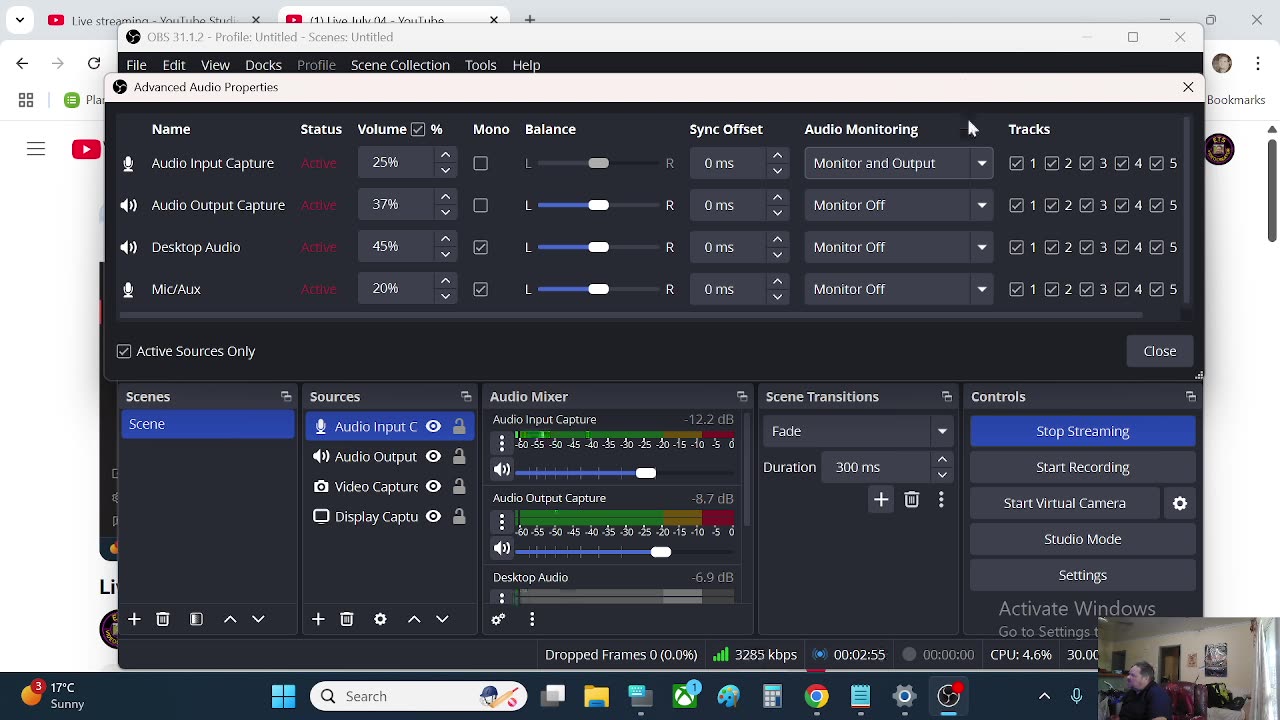
Task: Toggle lock on Audio Input C source
Action: click(459, 427)
